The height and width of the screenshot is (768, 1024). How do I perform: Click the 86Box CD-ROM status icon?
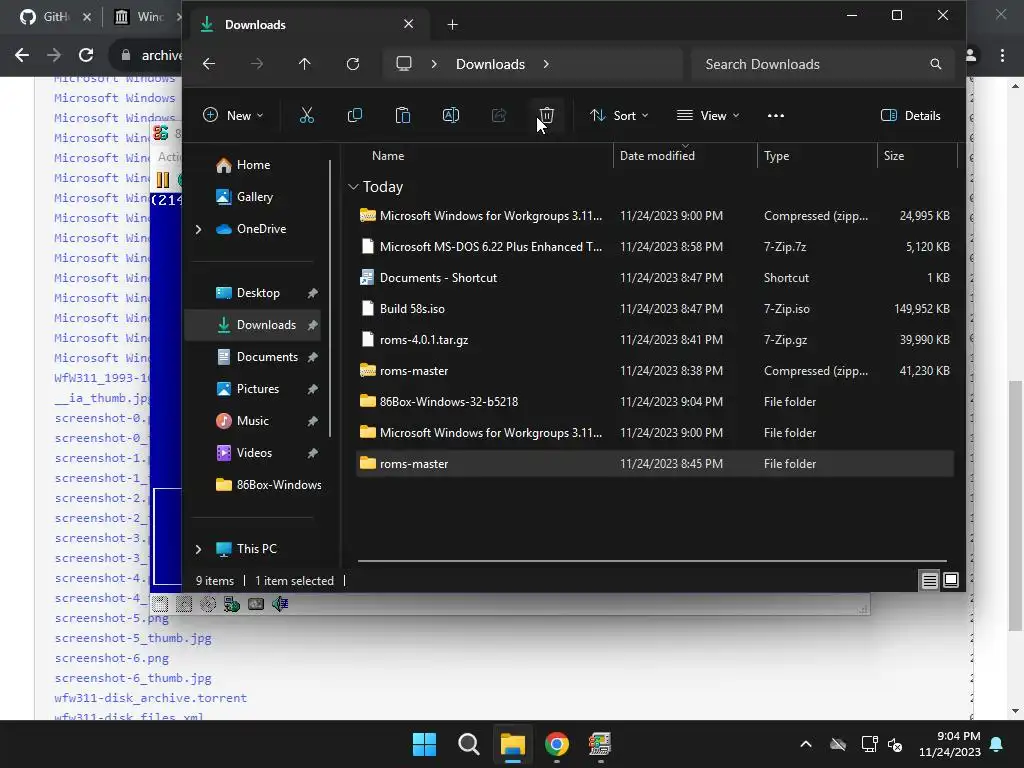pos(208,604)
